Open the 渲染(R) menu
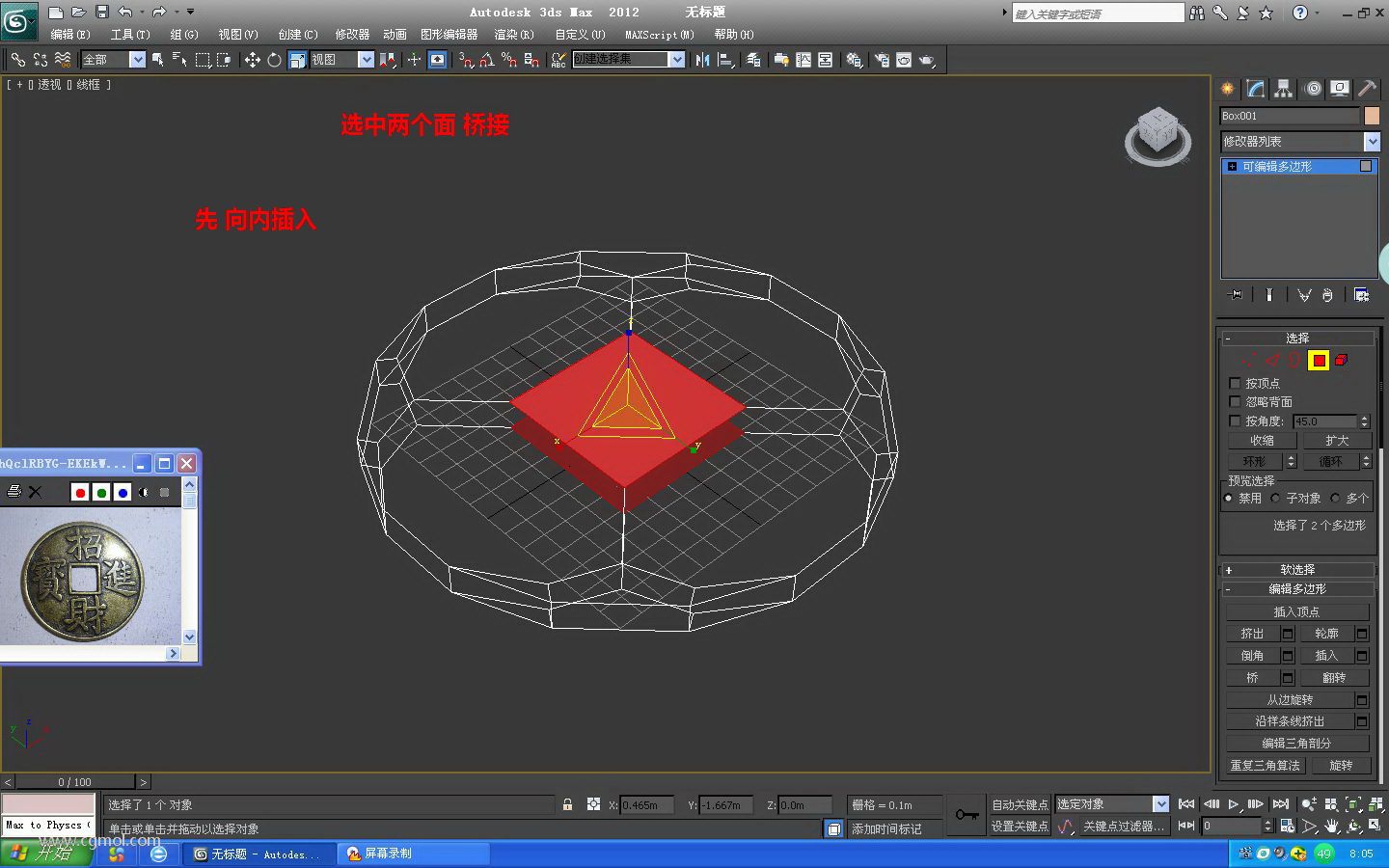 point(514,35)
